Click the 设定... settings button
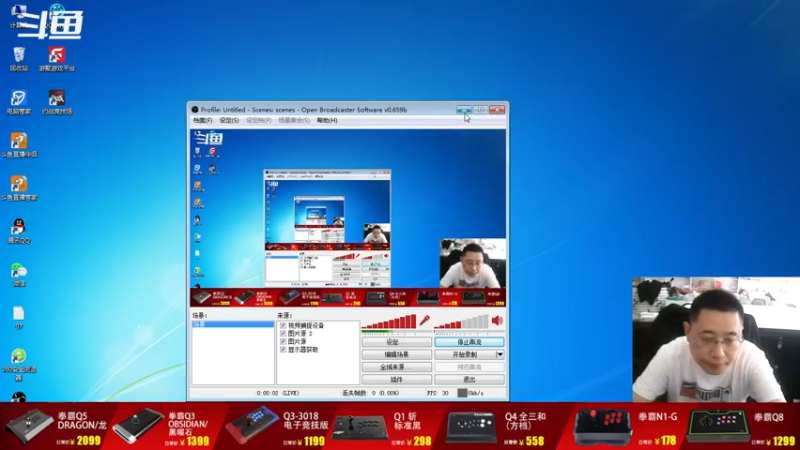Viewport: 800px width, 450px height. [x=396, y=342]
